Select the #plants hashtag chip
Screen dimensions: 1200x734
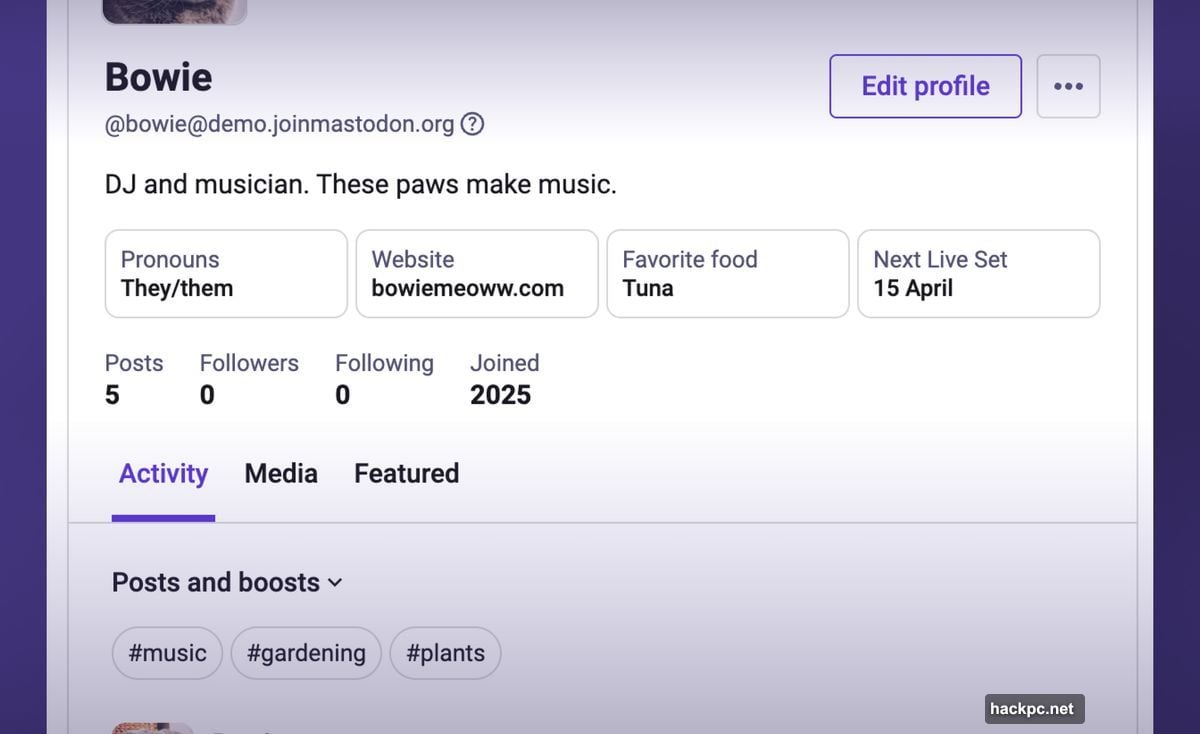[x=445, y=653]
